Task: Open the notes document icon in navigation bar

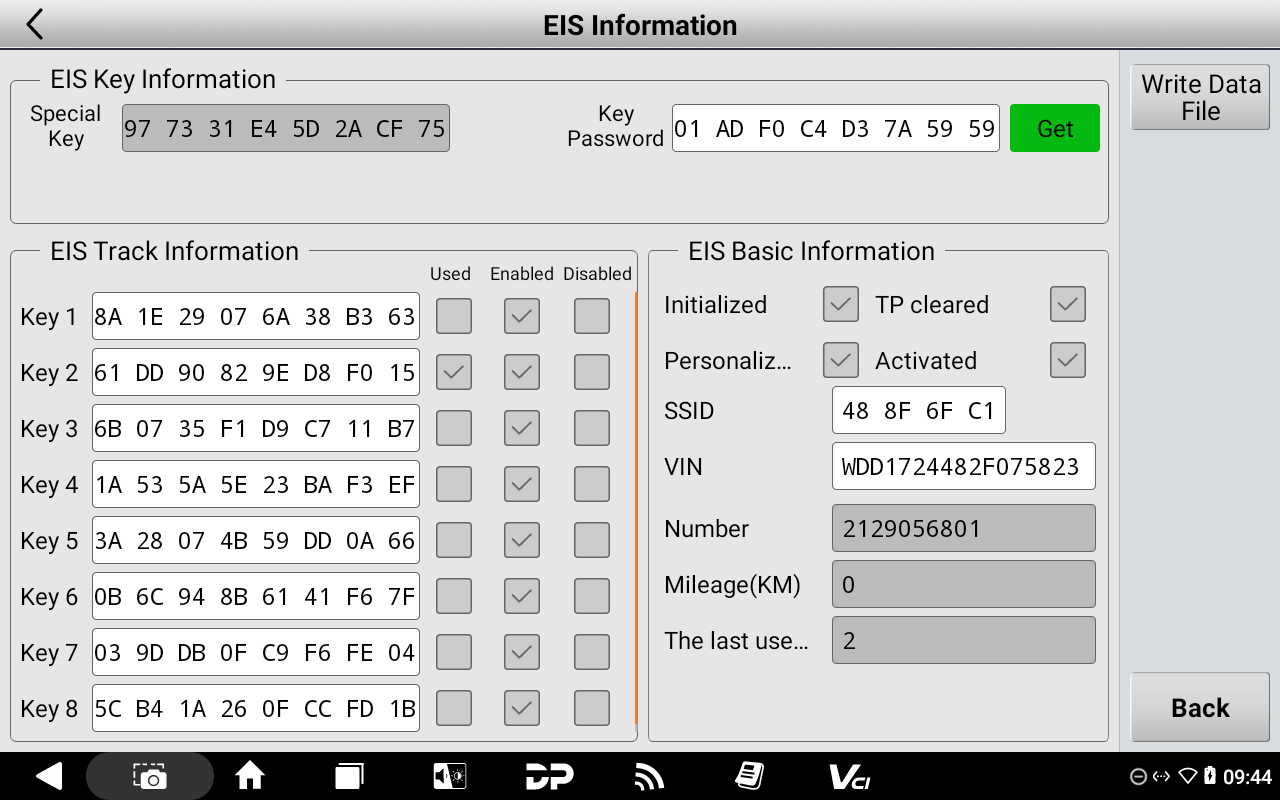Action: (x=749, y=776)
